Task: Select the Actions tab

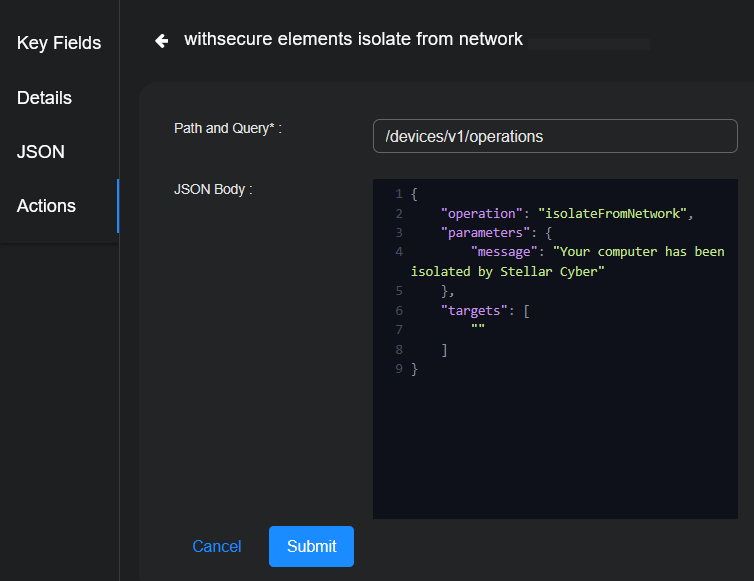Action: pyautogui.click(x=46, y=206)
